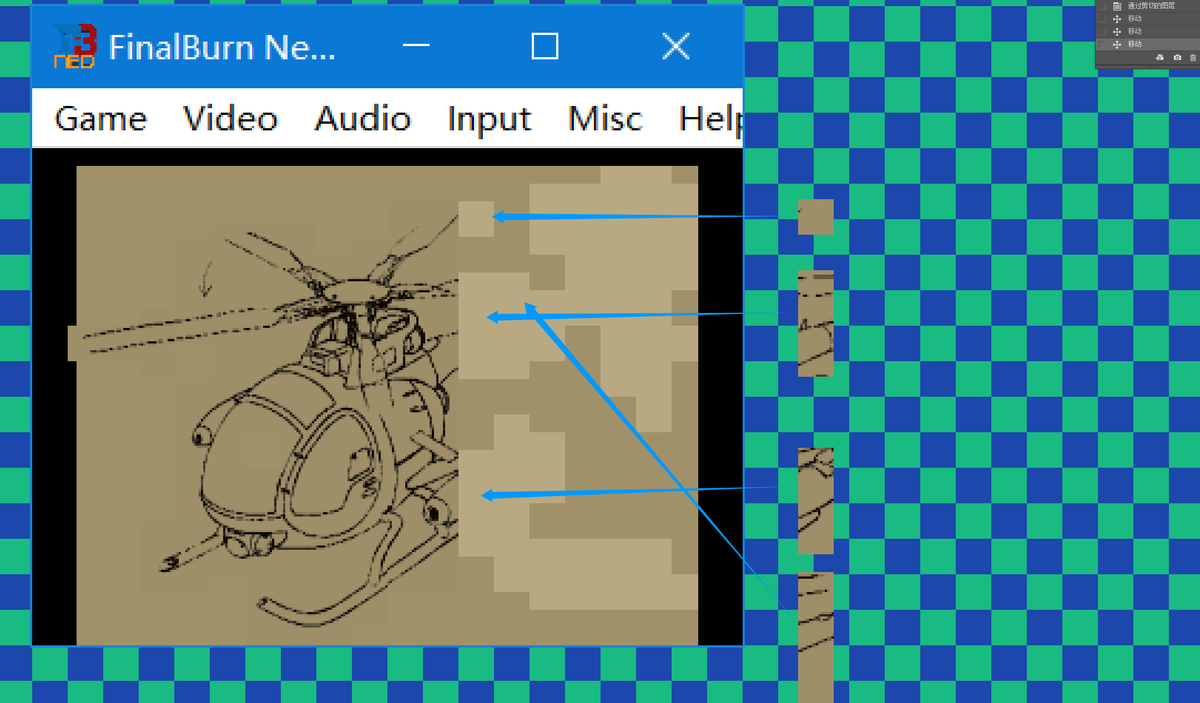Screen dimensions: 1200x703
Task: Set history brush source for 通过剪切的图层 state
Action: click(x=1102, y=6)
